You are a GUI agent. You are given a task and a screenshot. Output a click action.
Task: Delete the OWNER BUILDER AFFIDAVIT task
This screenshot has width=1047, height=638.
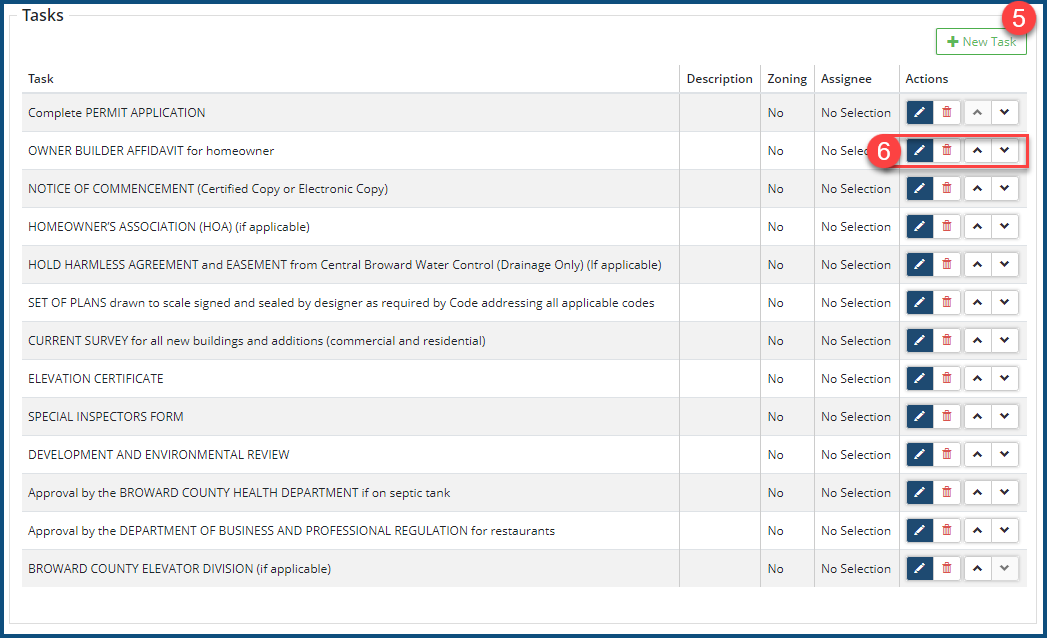coord(947,150)
